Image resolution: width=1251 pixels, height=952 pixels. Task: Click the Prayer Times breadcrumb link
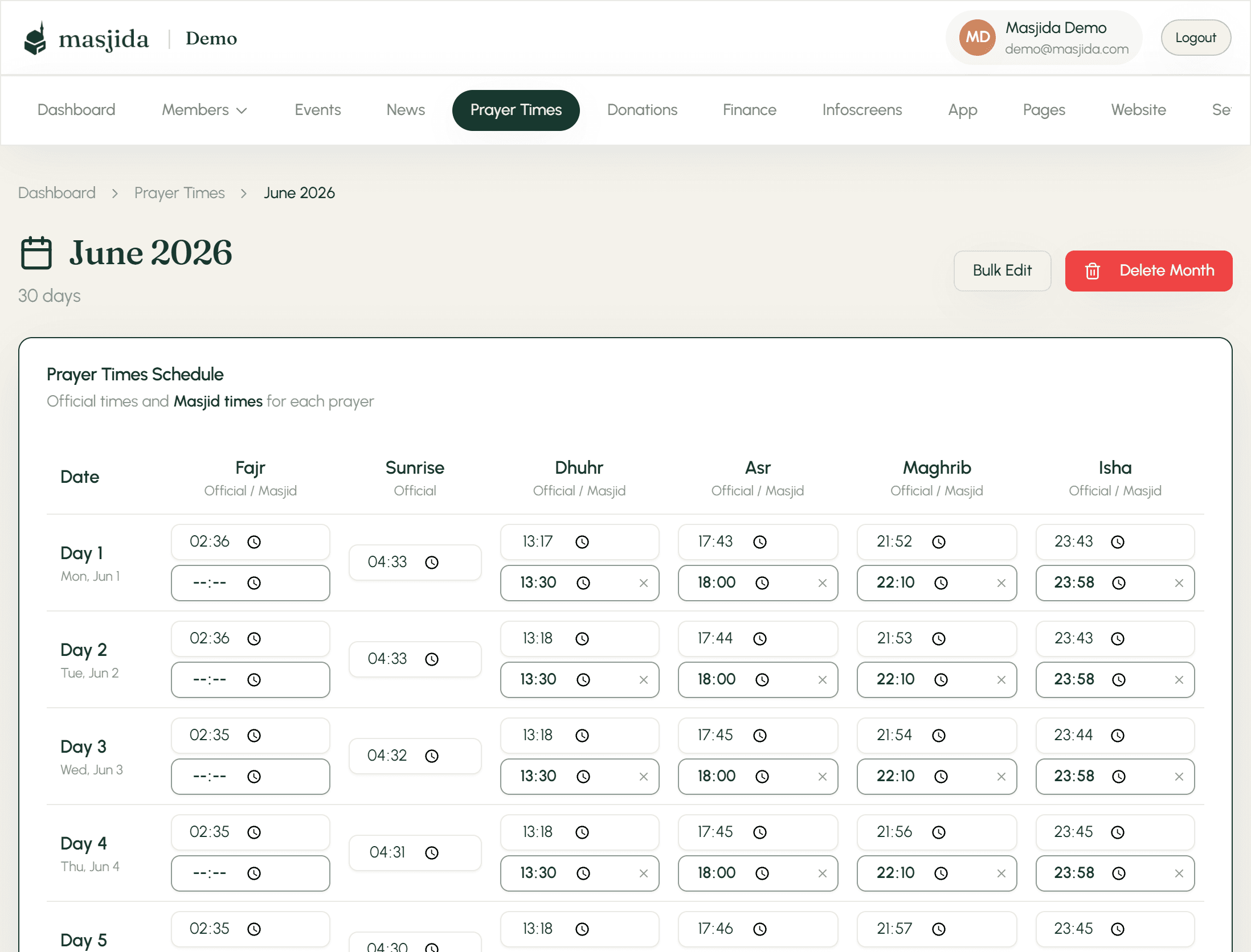[179, 193]
